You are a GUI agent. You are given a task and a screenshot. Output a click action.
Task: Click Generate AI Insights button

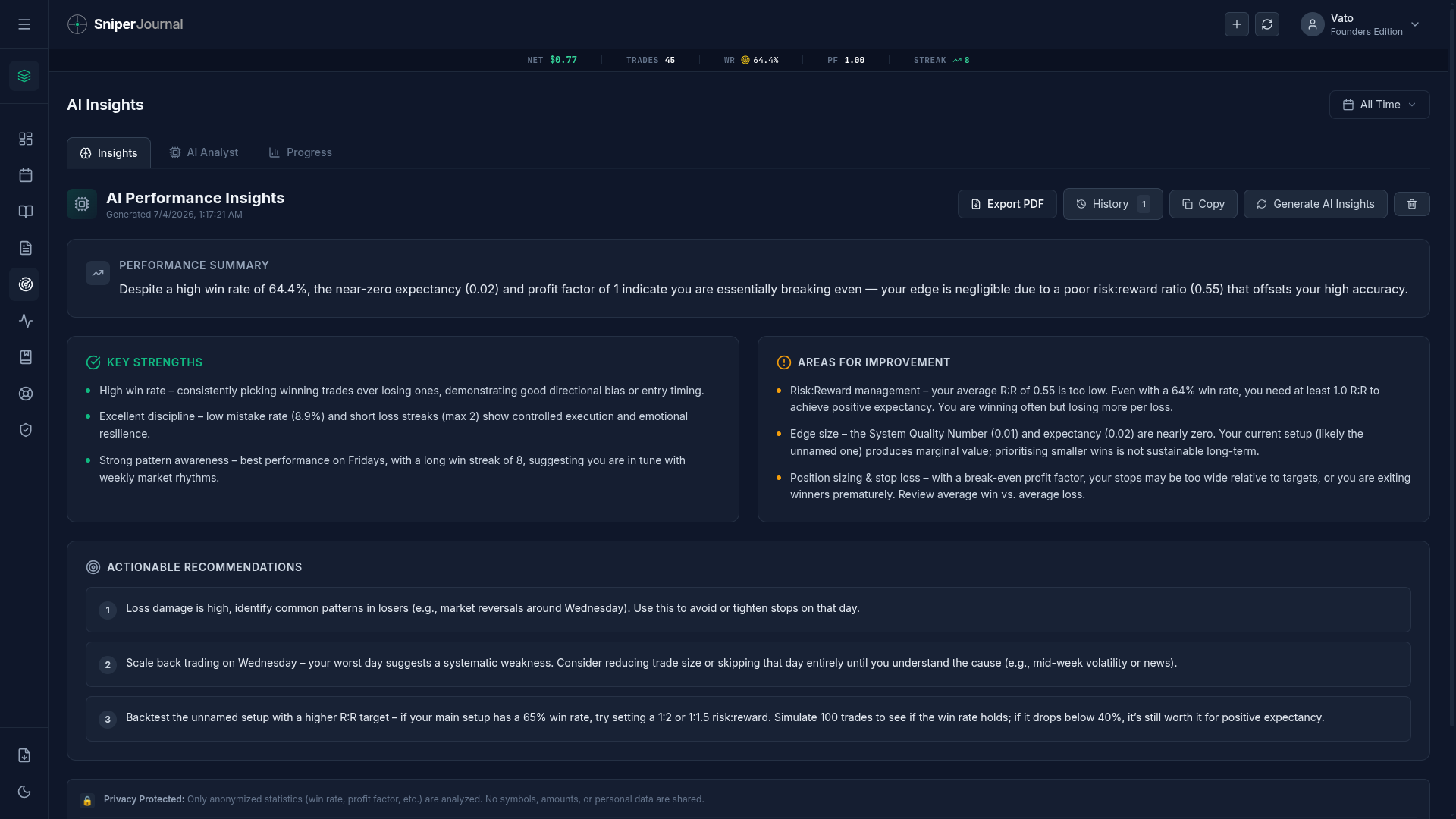point(1316,204)
